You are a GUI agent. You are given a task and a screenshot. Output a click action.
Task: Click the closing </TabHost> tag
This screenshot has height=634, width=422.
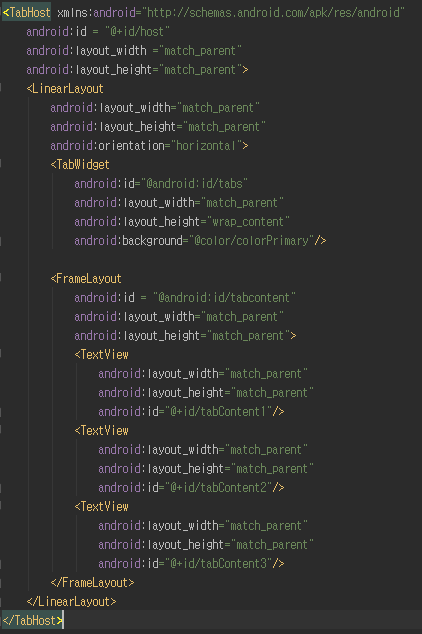tap(33, 621)
